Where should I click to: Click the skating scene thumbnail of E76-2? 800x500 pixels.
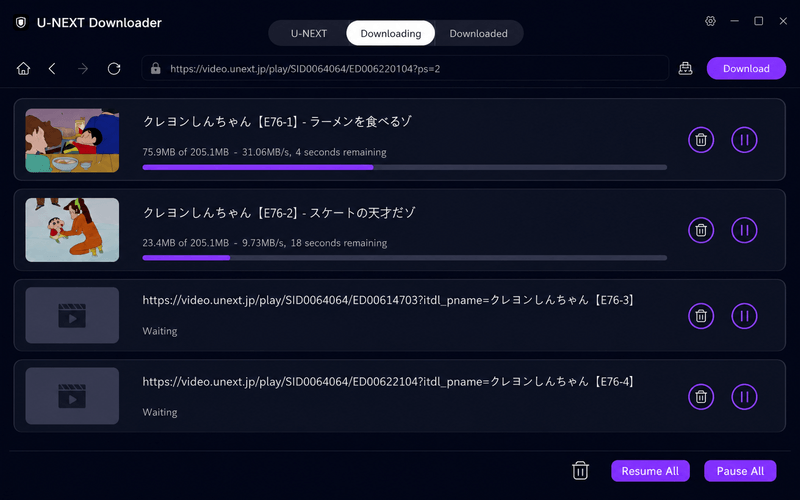(x=72, y=230)
